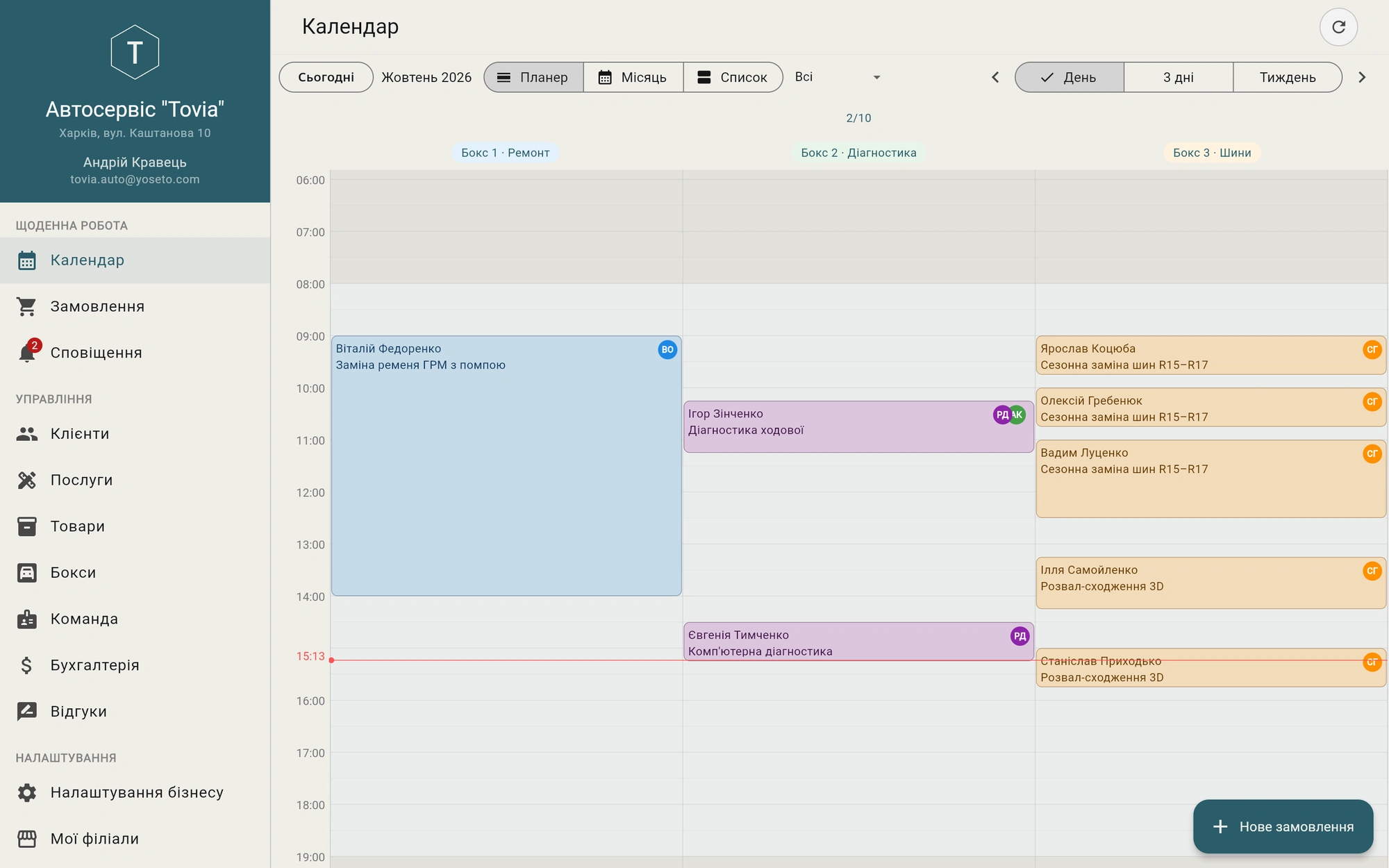Screen dimensions: 1389x868
Task: Select the 3 дні range option
Action: (x=1179, y=77)
